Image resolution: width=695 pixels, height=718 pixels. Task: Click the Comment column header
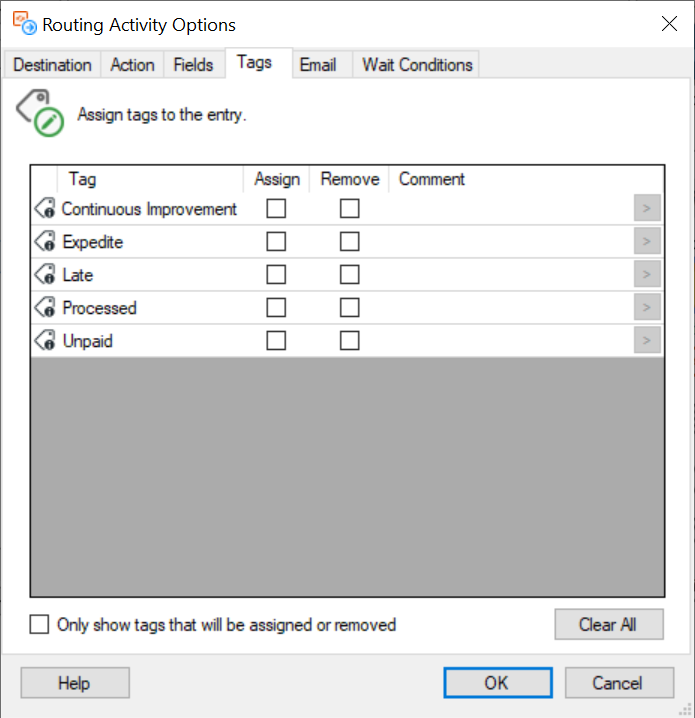[x=432, y=179]
